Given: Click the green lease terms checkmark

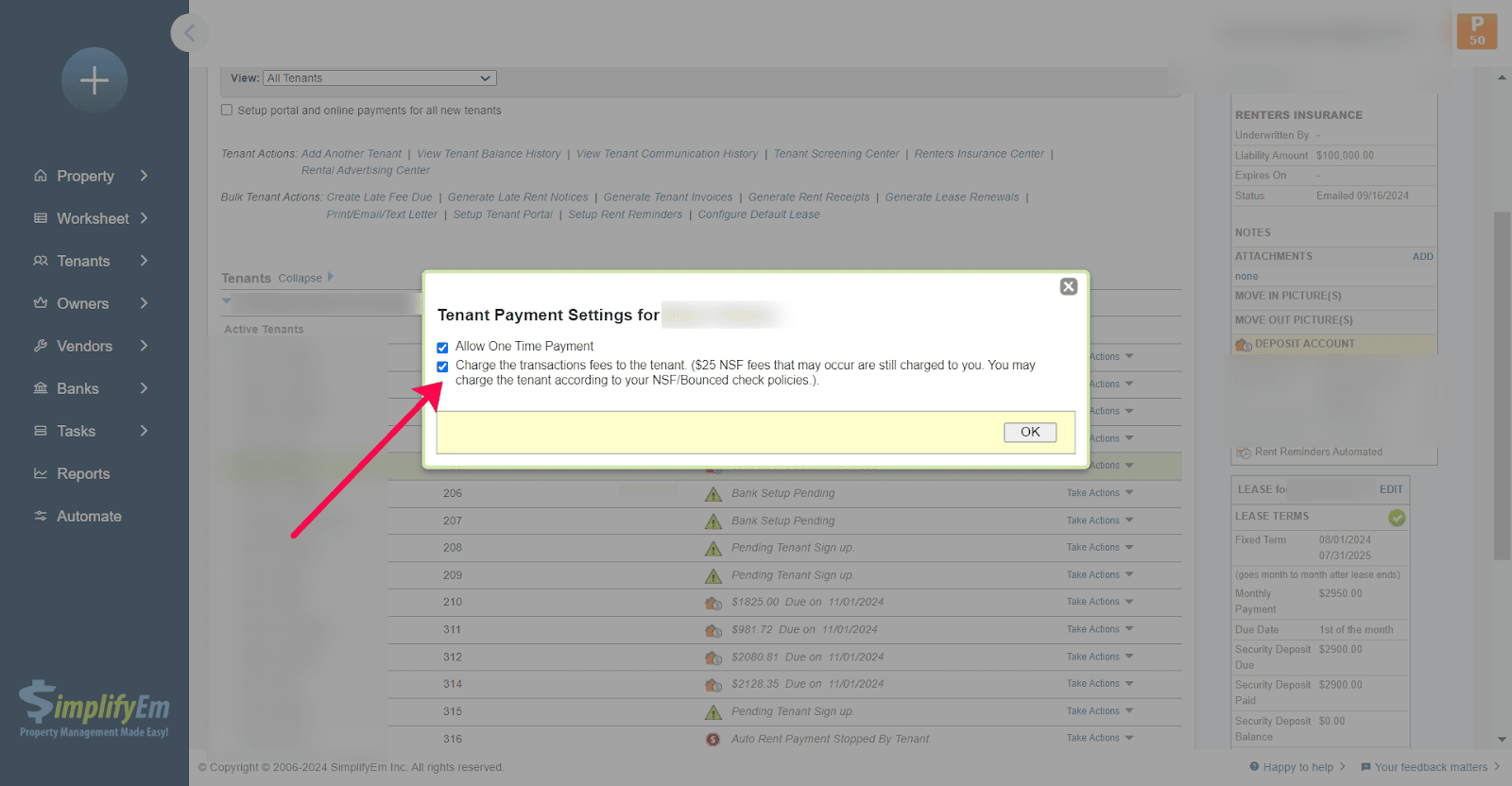Looking at the screenshot, I should pos(1396,518).
